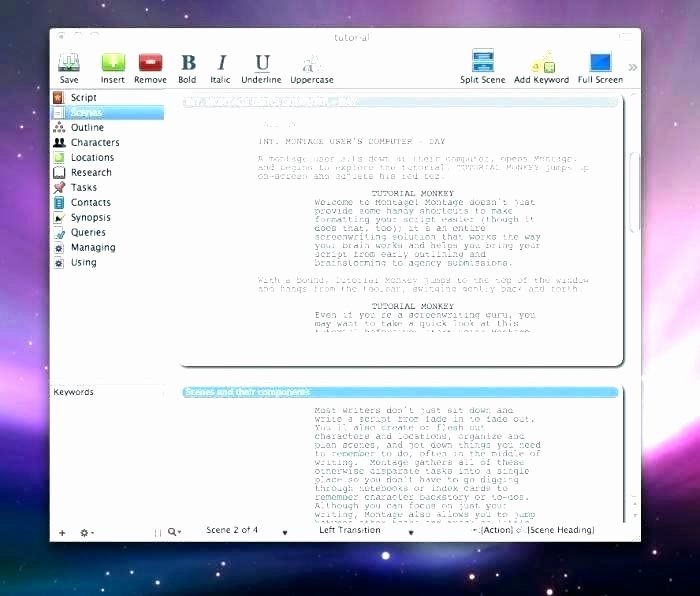Image resolution: width=700 pixels, height=596 pixels.
Task: Click the Keywords panel label
Action: coord(74,392)
